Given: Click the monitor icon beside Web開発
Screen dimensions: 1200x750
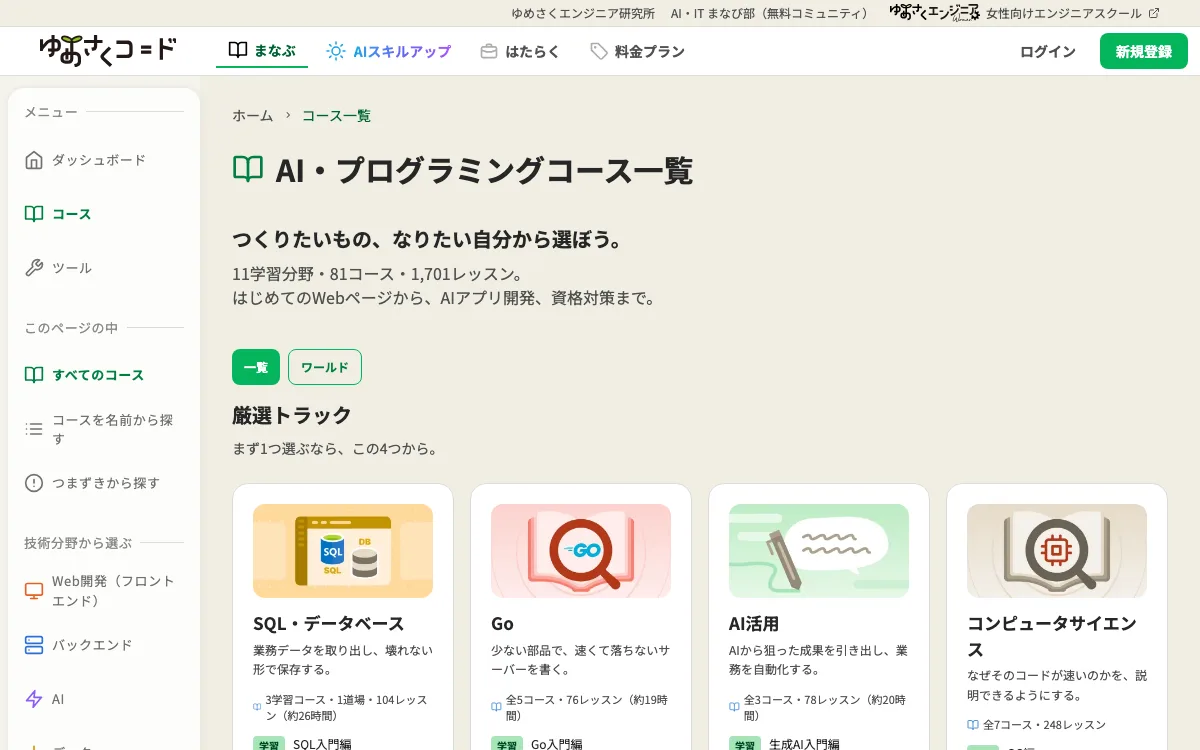Looking at the screenshot, I should point(34,591).
